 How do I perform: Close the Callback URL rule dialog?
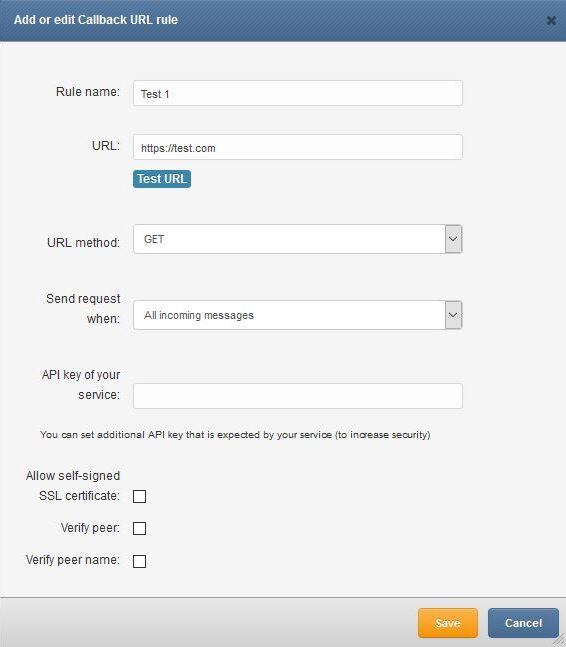pyautogui.click(x=551, y=20)
